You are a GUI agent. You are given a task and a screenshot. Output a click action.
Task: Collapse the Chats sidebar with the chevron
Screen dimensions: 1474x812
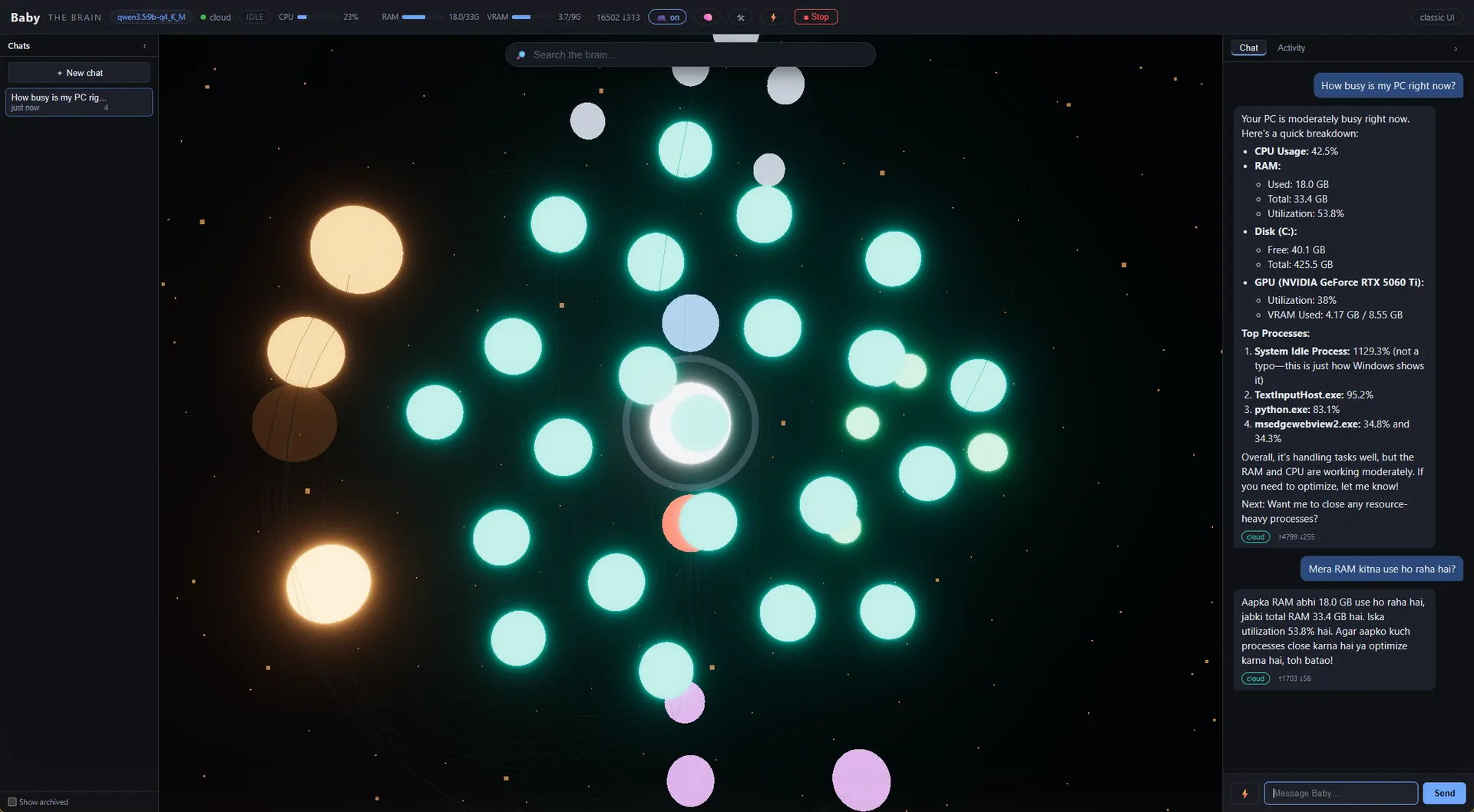(144, 46)
